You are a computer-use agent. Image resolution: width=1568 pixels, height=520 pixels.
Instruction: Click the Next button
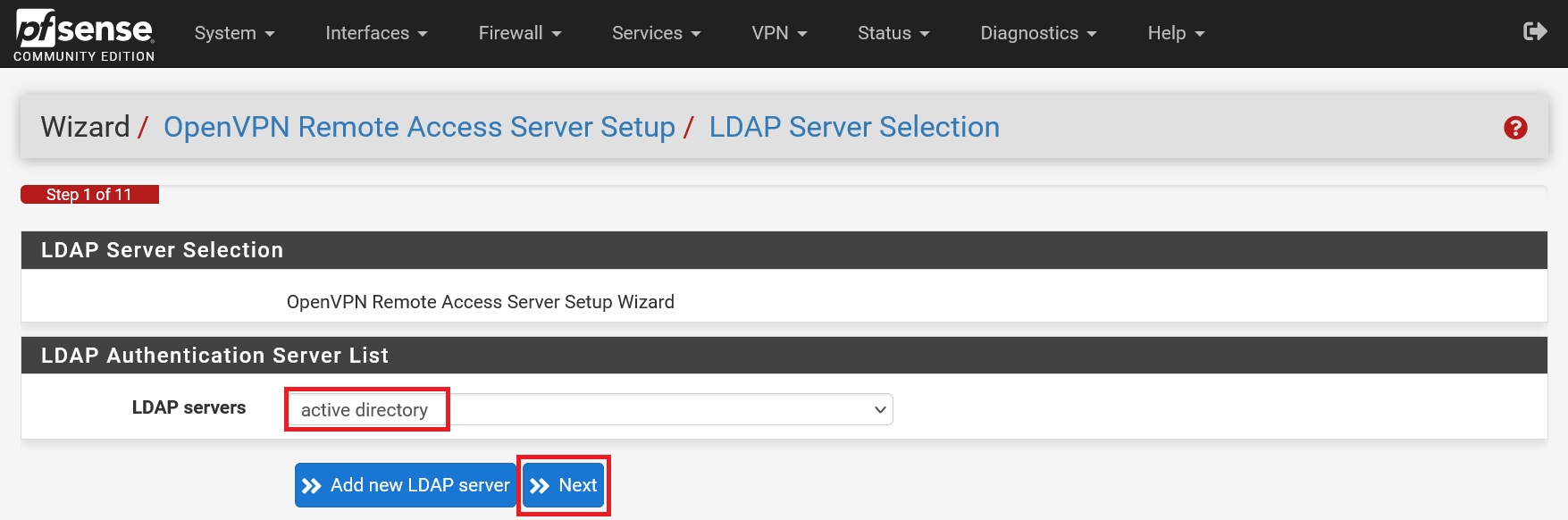564,485
